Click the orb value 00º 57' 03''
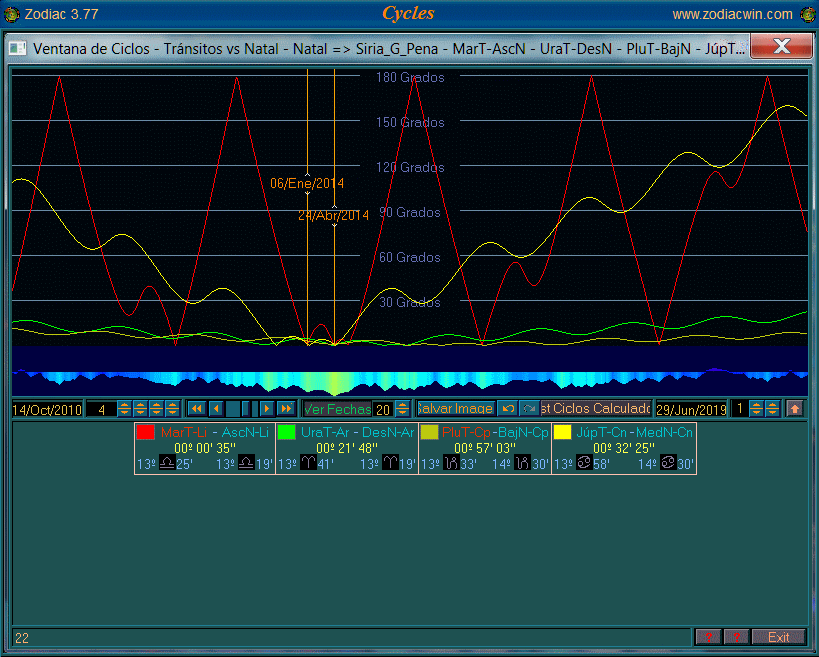Screen dimensions: 819x657 pyautogui.click(x=485, y=448)
